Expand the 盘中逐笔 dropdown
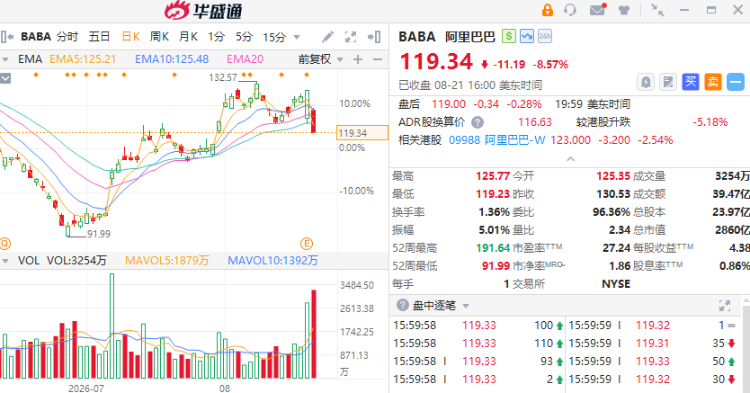The image size is (750, 393). tap(465, 306)
